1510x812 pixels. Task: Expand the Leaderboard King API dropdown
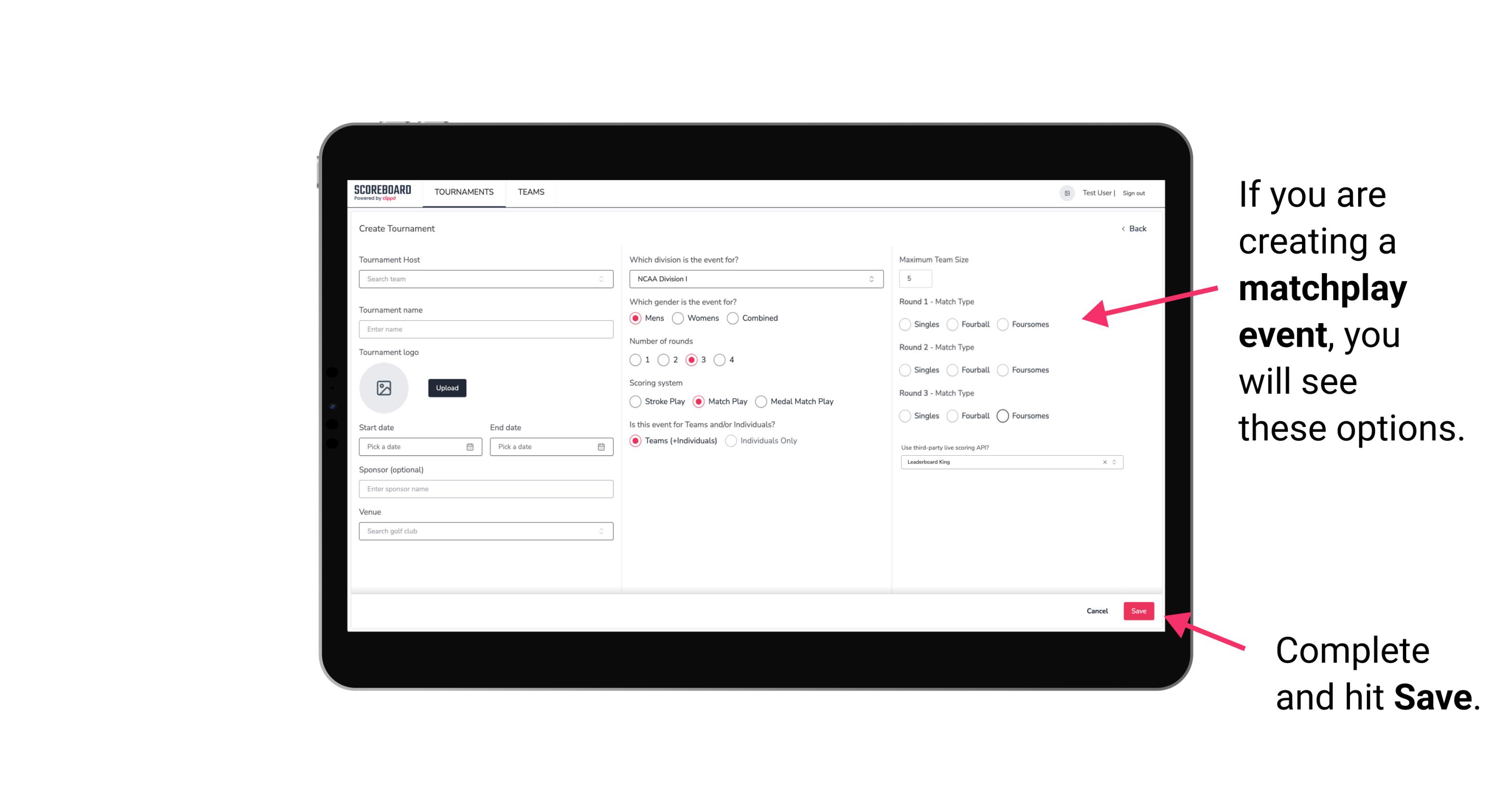1113,461
